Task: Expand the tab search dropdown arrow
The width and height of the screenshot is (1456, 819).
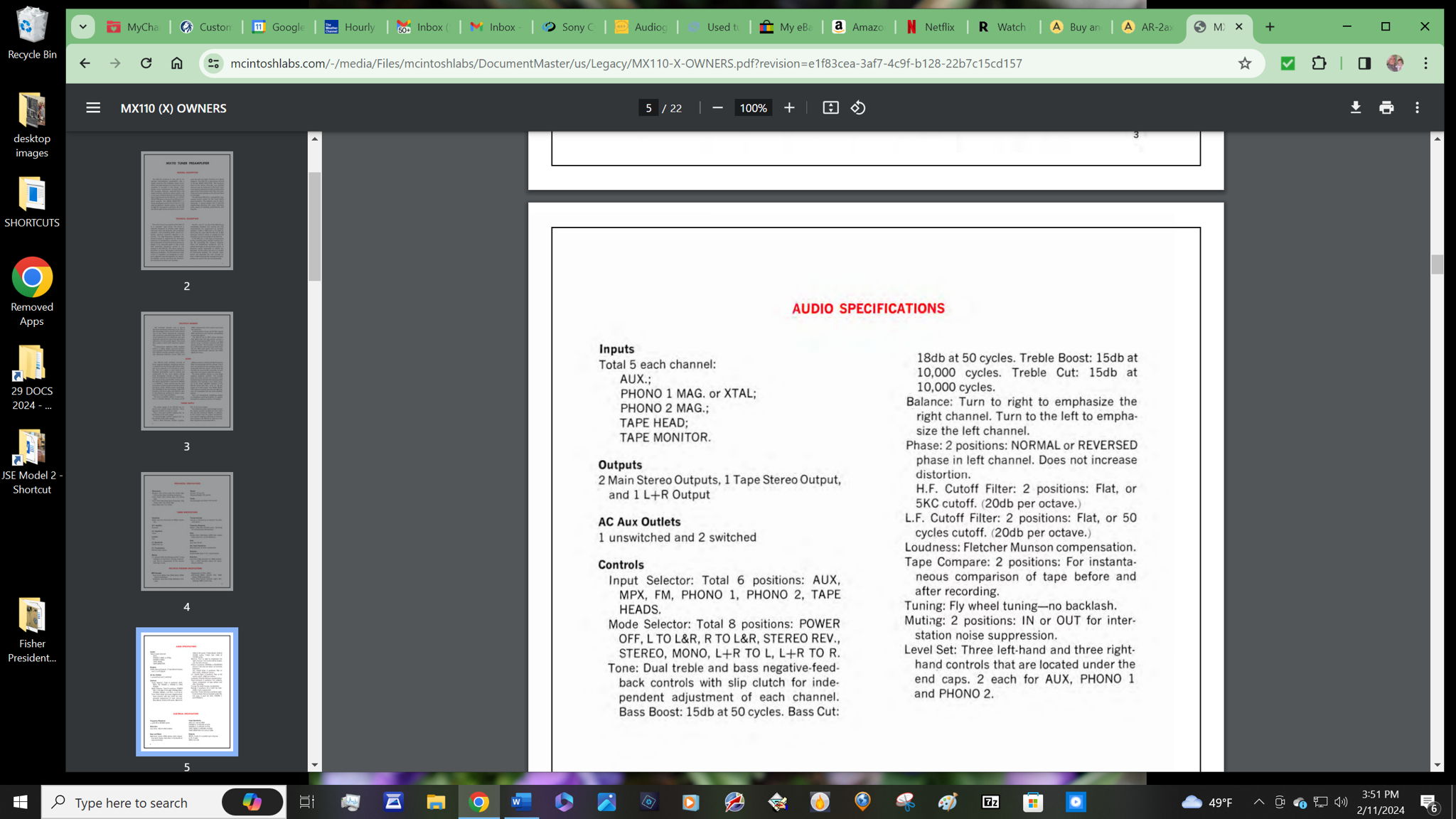Action: pos(83,27)
